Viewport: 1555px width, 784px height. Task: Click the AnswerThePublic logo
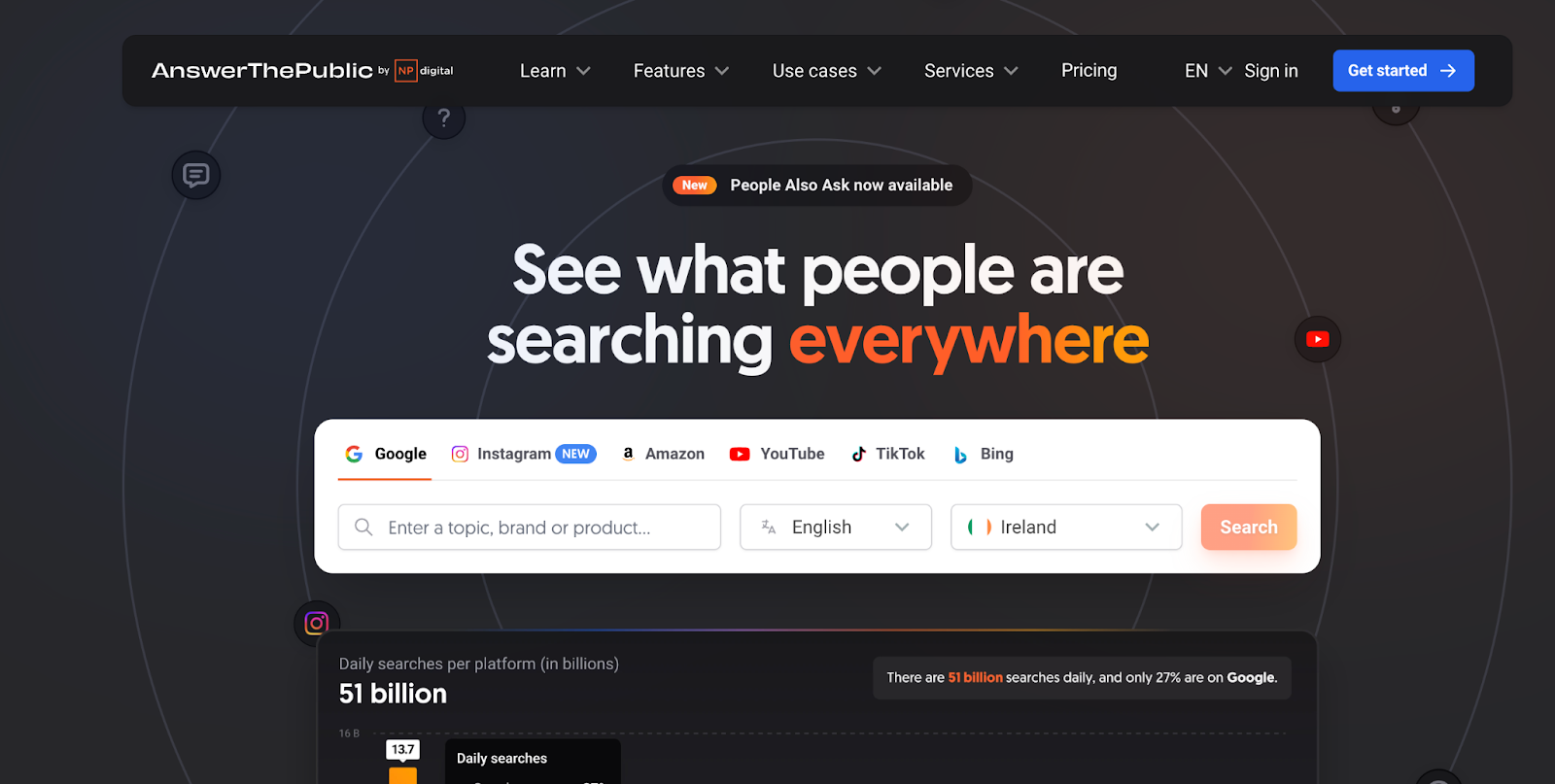(x=262, y=71)
